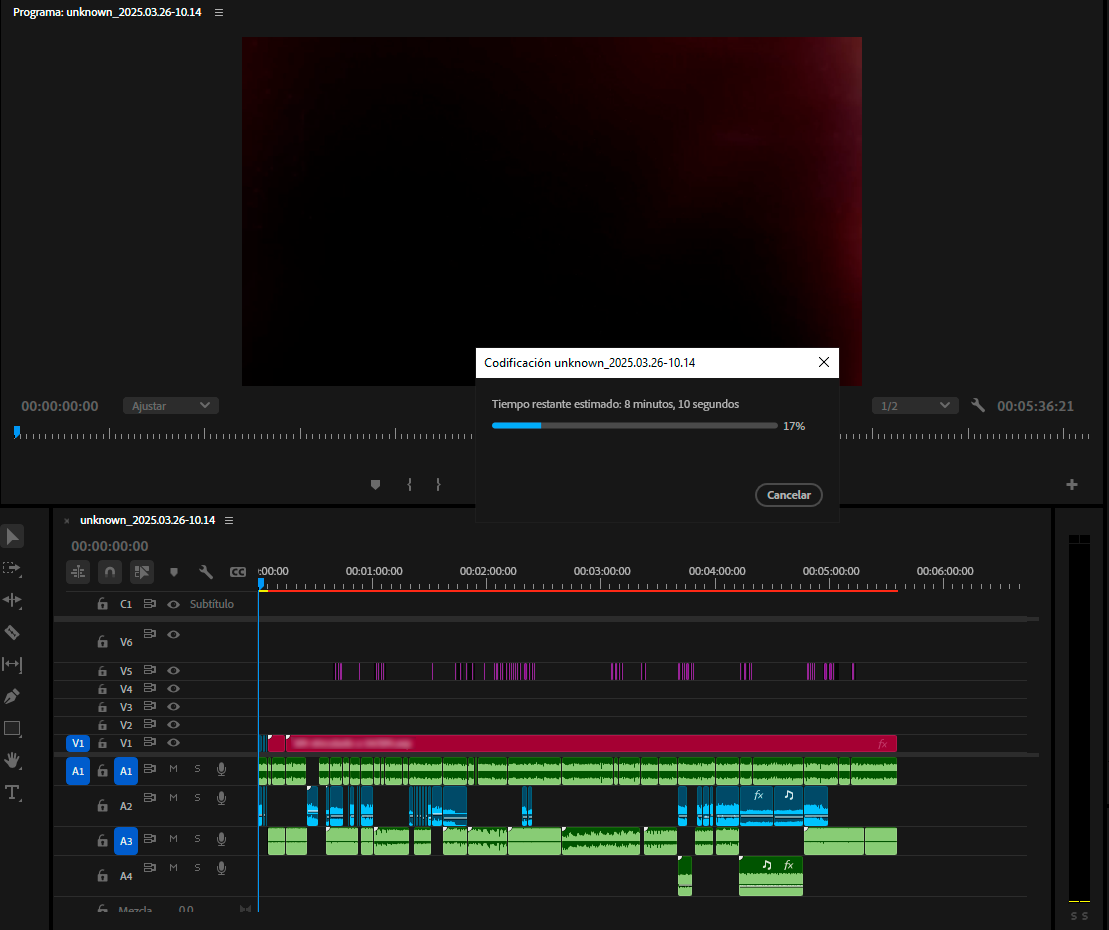This screenshot has height=930, width=1109.
Task: Hide the C1 Subtítulo track
Action: pos(173,604)
